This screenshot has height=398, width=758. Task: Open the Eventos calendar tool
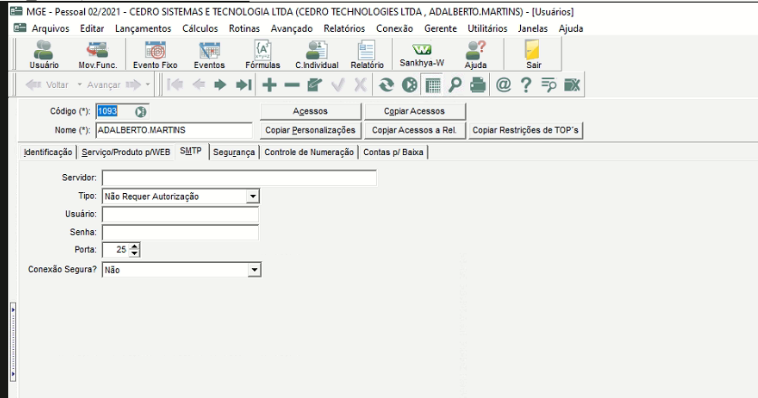pos(209,54)
